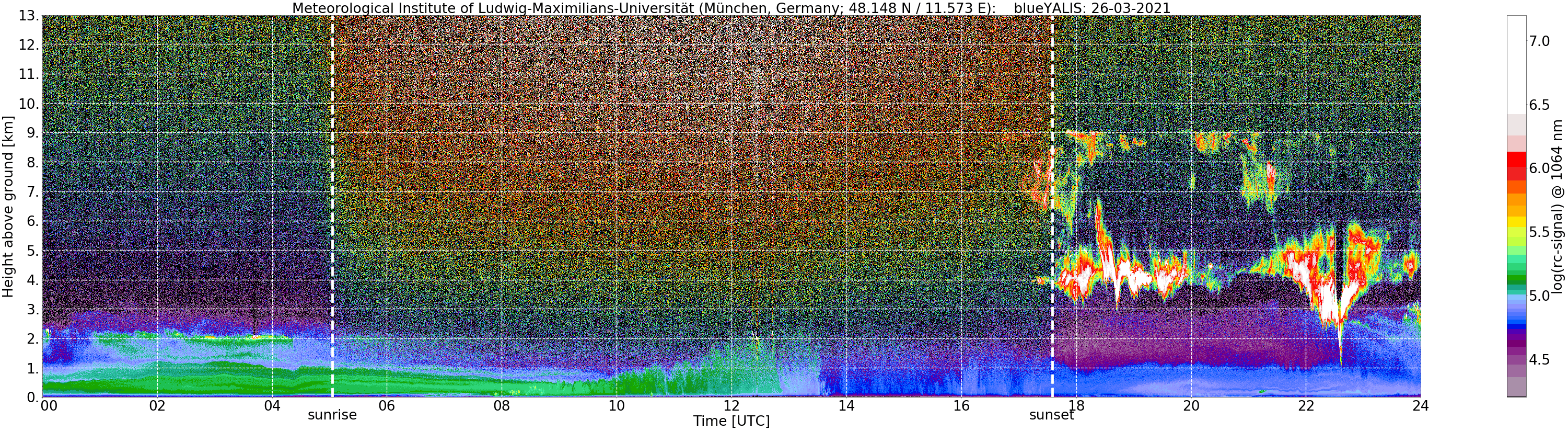Click the 'sunrise' label below the axis
Viewport: 1568px width, 431px height.
(332, 415)
